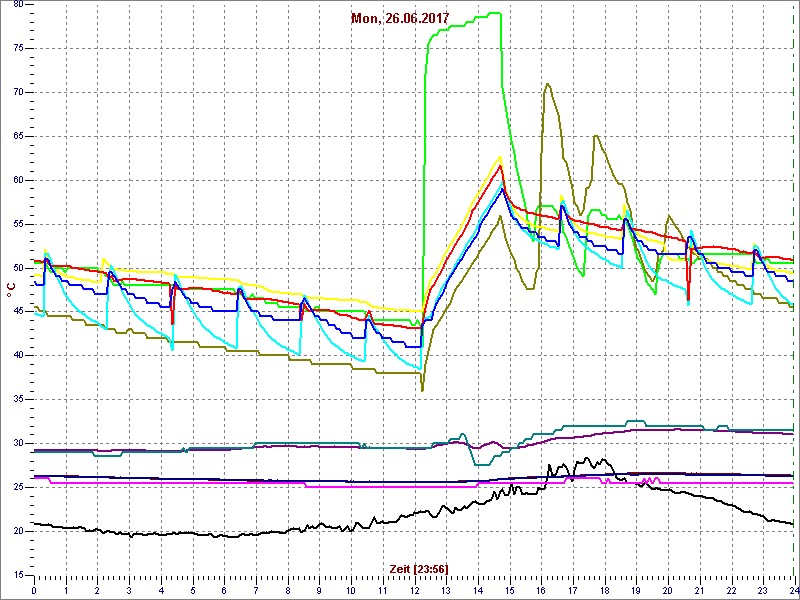This screenshot has height=600, width=800.
Task: Select hour 0 on the time axis
Action: pyautogui.click(x=34, y=590)
